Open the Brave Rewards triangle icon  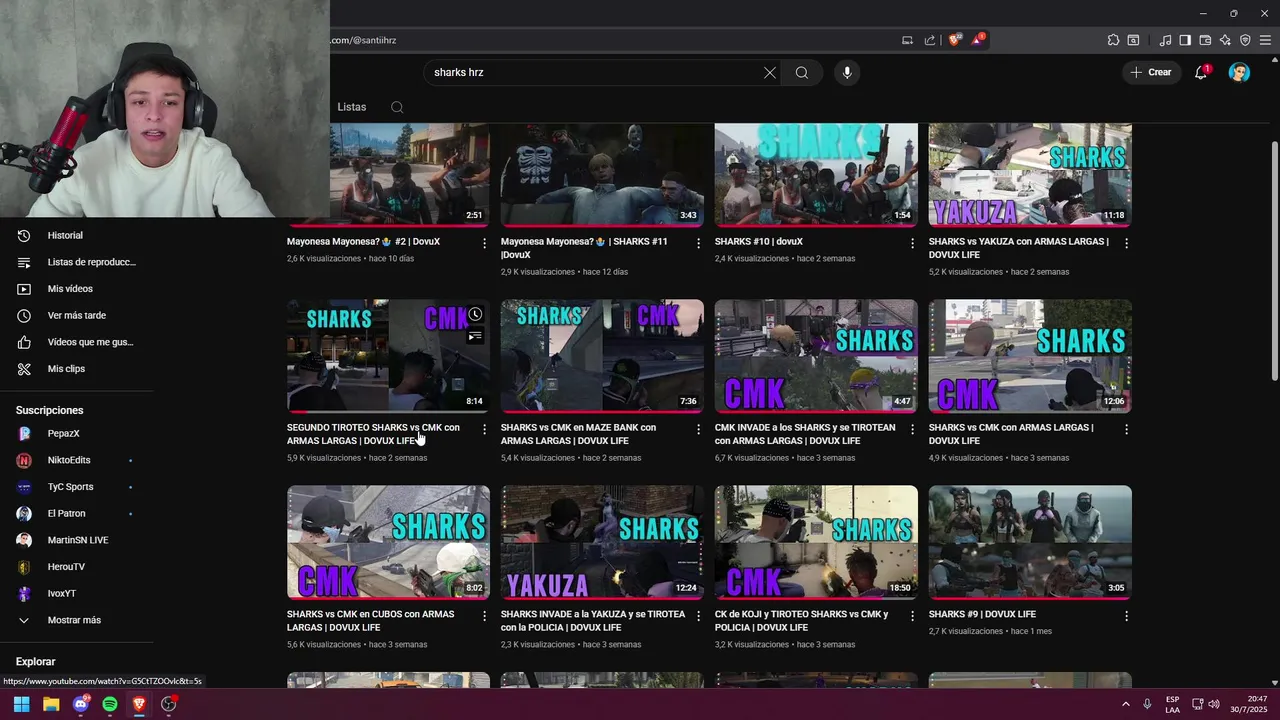pos(978,40)
